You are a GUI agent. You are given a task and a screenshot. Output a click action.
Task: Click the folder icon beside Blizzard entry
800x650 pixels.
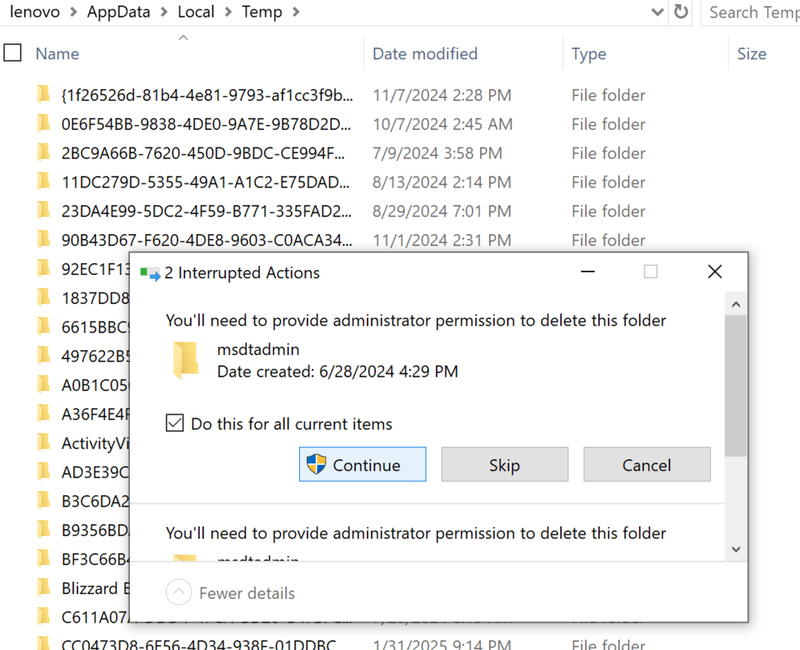[44, 588]
